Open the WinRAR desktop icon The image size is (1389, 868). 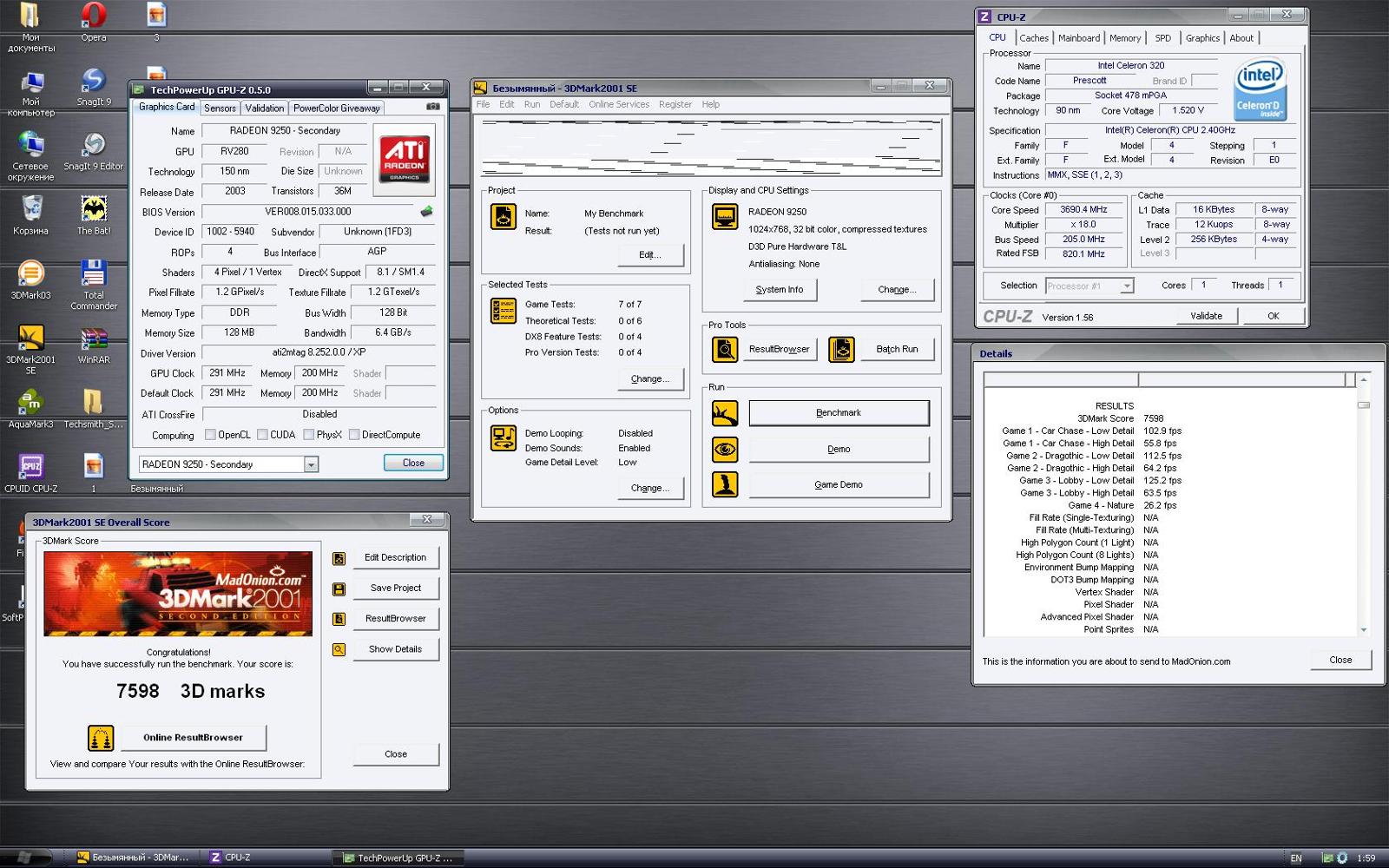[x=93, y=344]
